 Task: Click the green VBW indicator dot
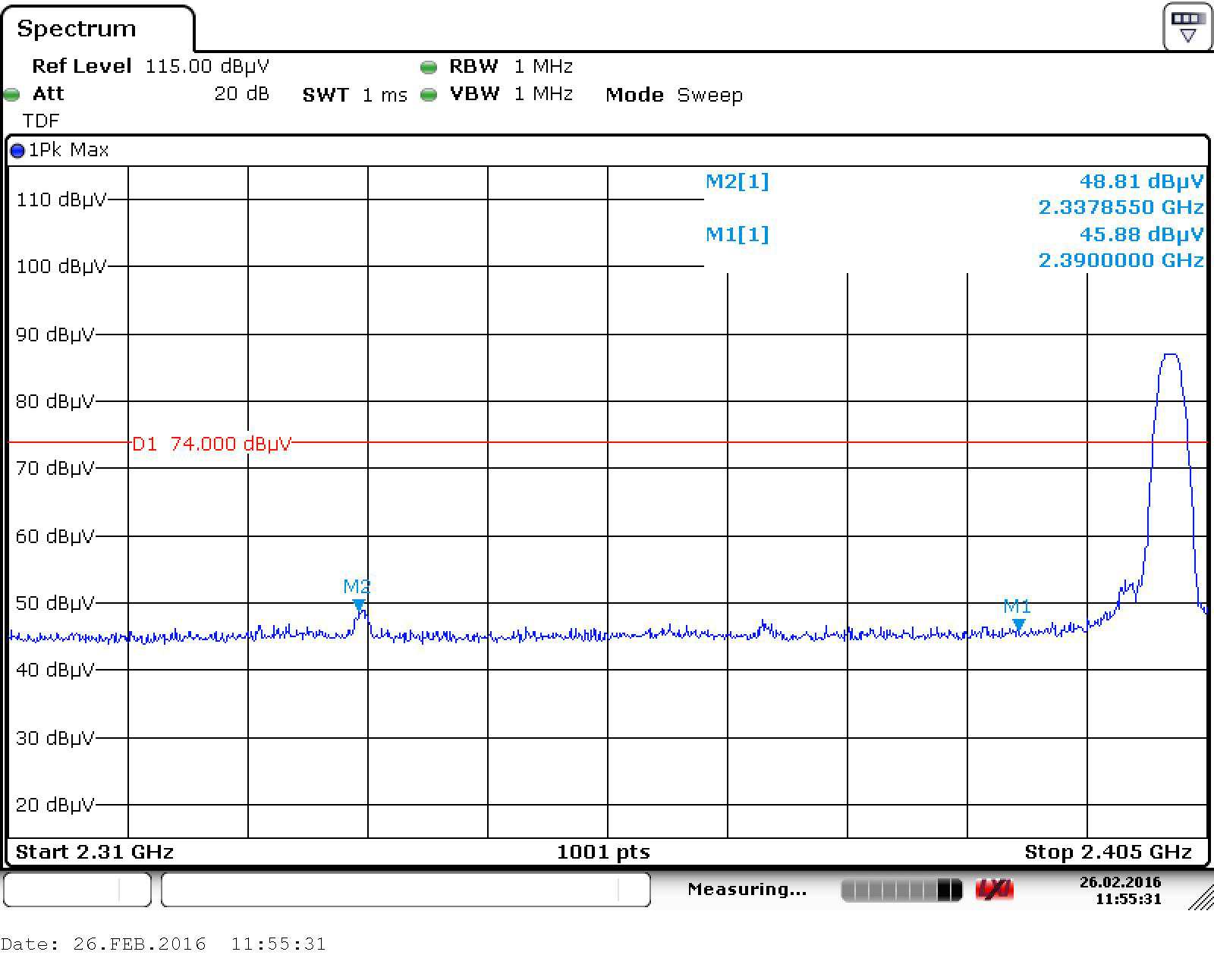click(429, 95)
